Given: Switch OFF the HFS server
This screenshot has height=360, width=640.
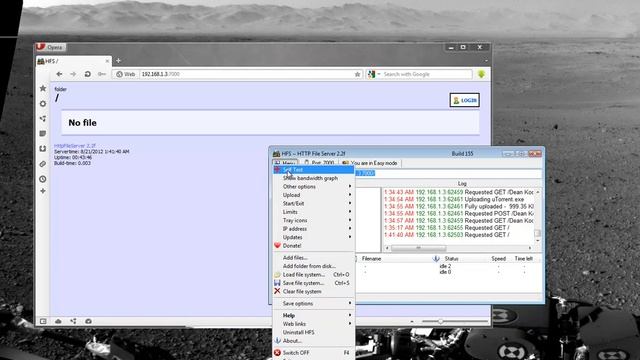Looking at the screenshot, I should [x=313, y=353].
